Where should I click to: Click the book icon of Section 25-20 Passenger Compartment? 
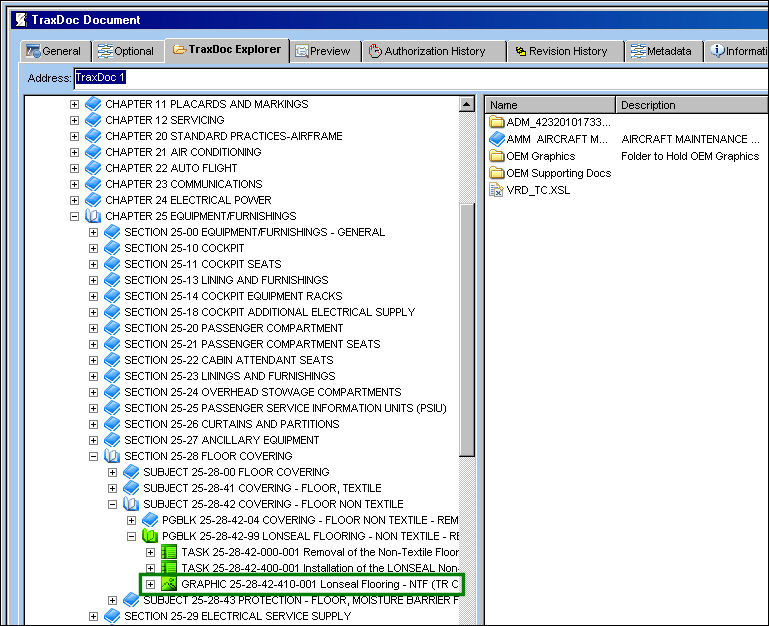(x=112, y=328)
